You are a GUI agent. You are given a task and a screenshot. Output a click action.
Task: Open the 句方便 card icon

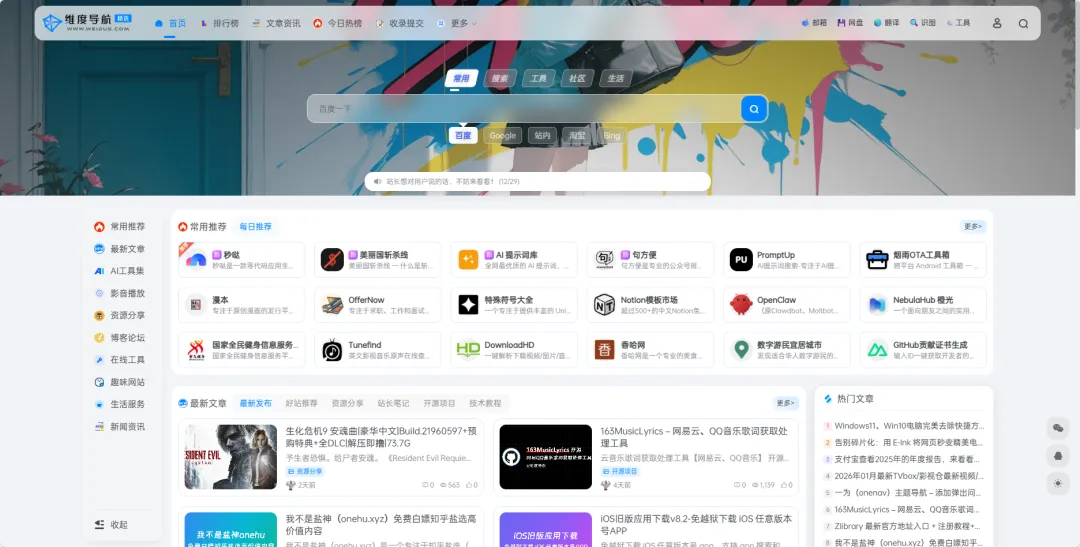click(605, 260)
